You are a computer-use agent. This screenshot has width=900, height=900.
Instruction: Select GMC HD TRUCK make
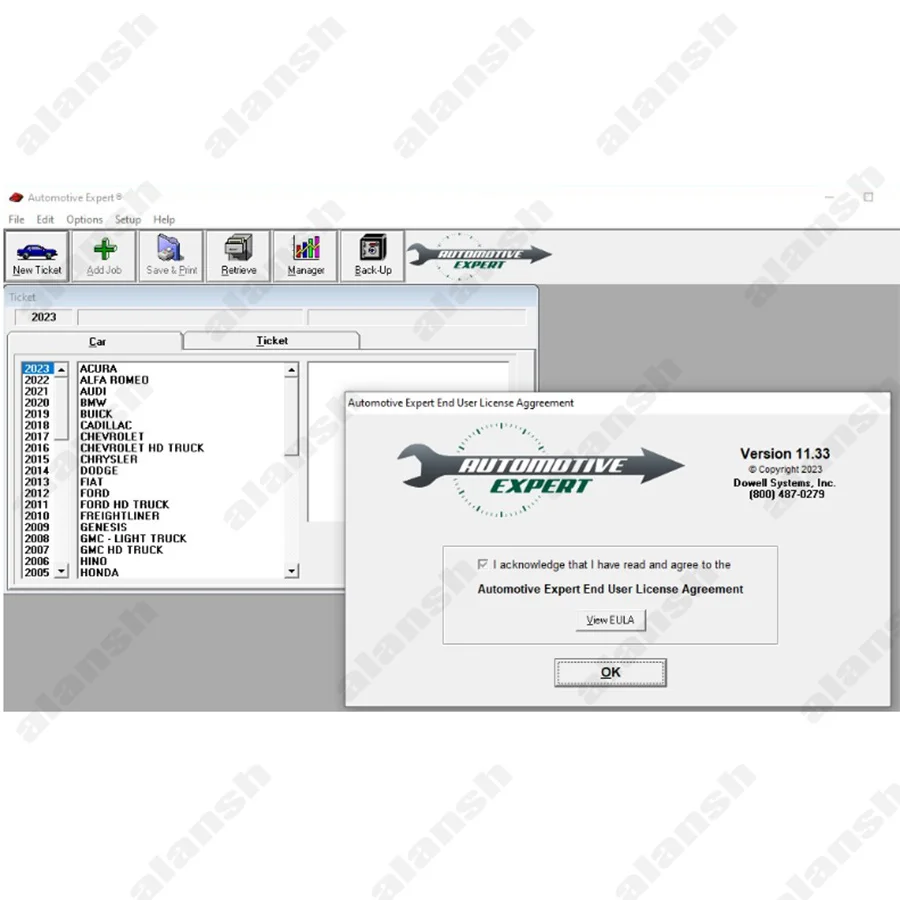[x=122, y=550]
